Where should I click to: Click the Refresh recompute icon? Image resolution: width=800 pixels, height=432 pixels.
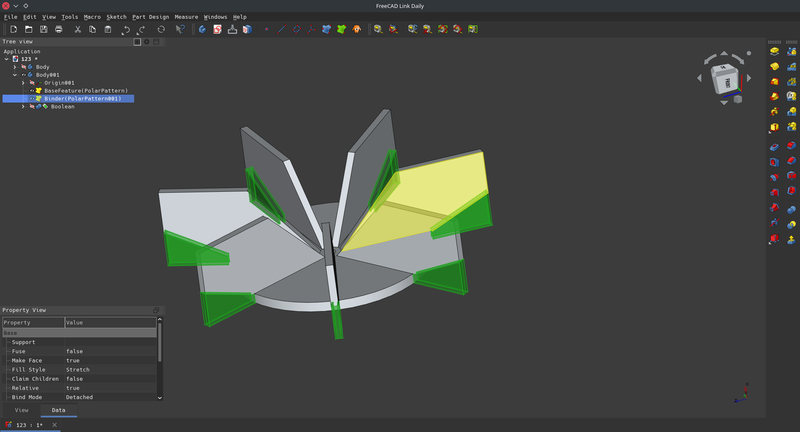161,29
